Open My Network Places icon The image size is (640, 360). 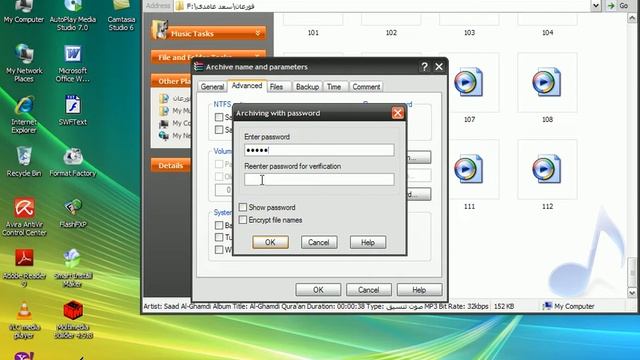(x=24, y=62)
